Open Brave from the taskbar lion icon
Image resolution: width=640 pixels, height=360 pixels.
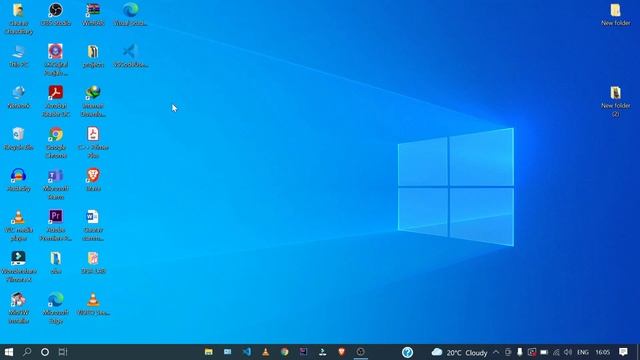pyautogui.click(x=342, y=352)
